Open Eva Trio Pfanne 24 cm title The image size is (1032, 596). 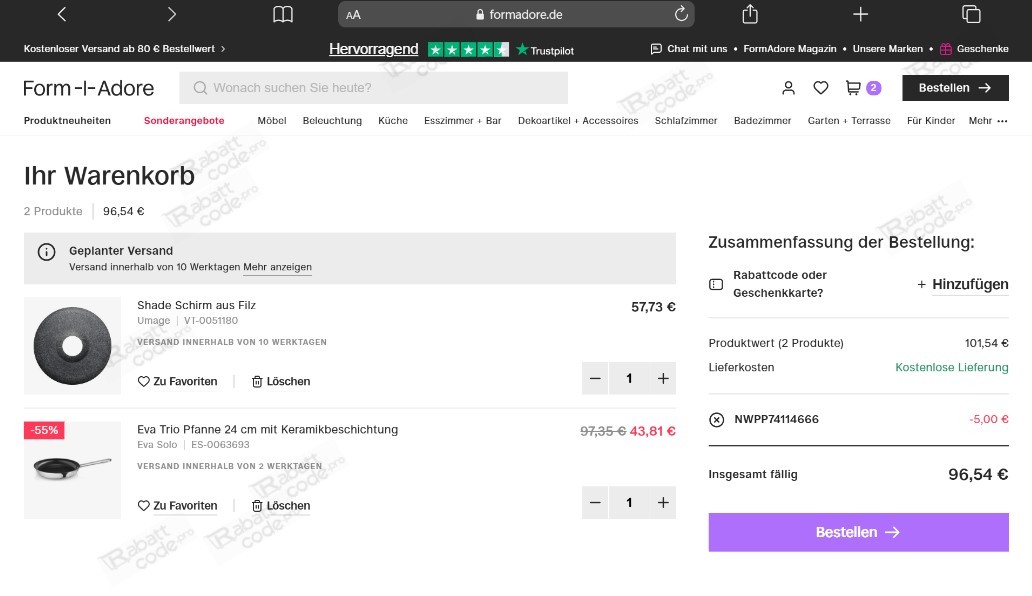(267, 430)
